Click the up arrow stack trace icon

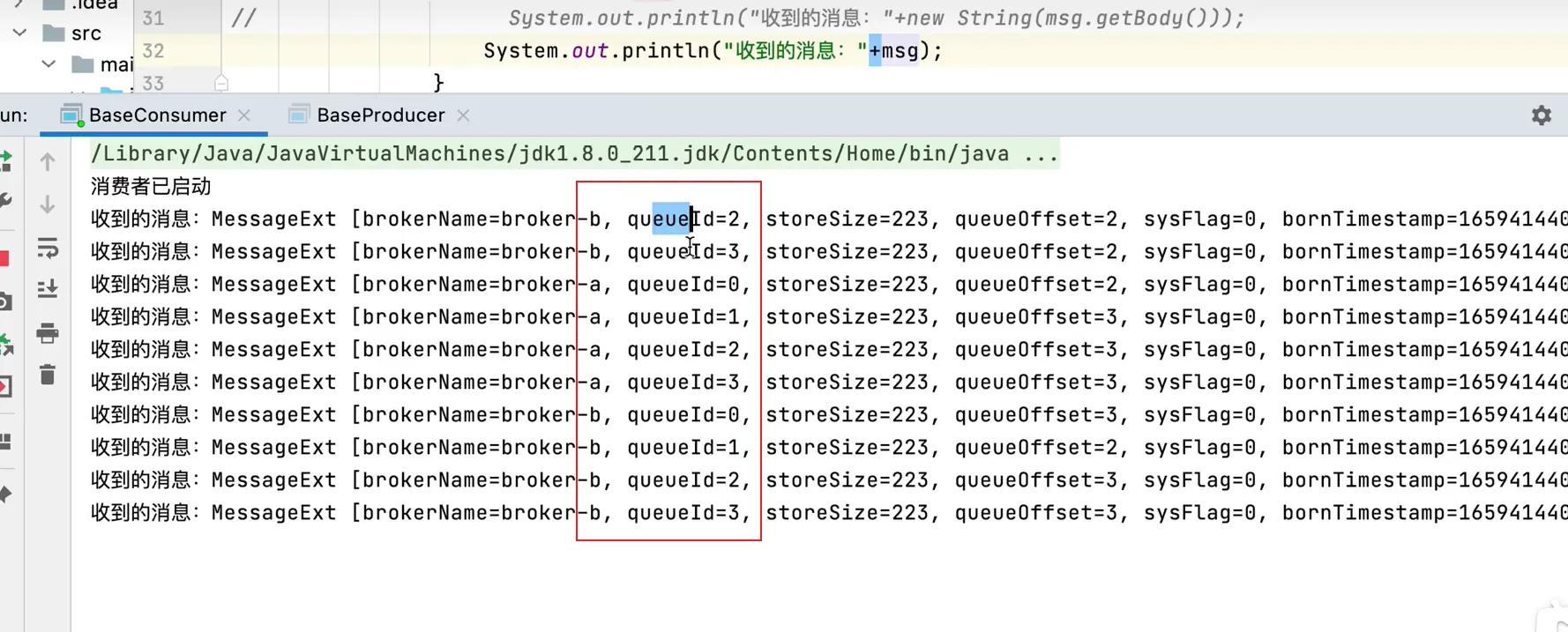click(48, 161)
